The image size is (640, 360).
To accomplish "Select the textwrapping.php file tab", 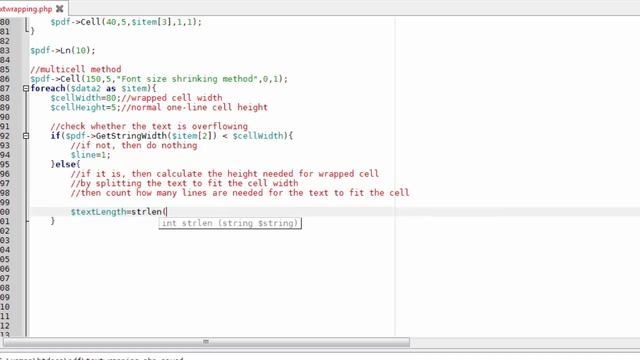I will click(26, 9).
